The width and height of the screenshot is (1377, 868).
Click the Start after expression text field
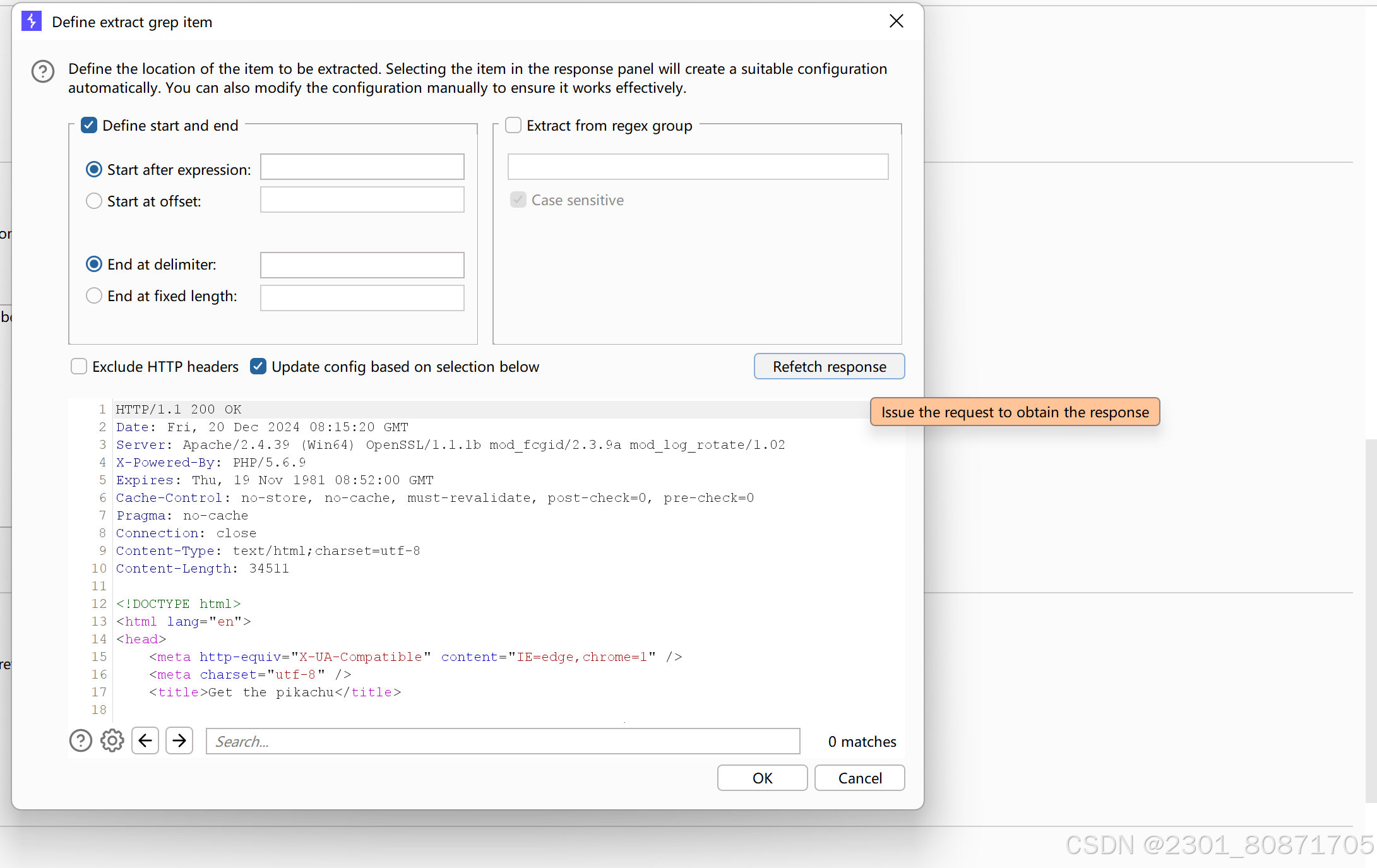[x=362, y=167]
